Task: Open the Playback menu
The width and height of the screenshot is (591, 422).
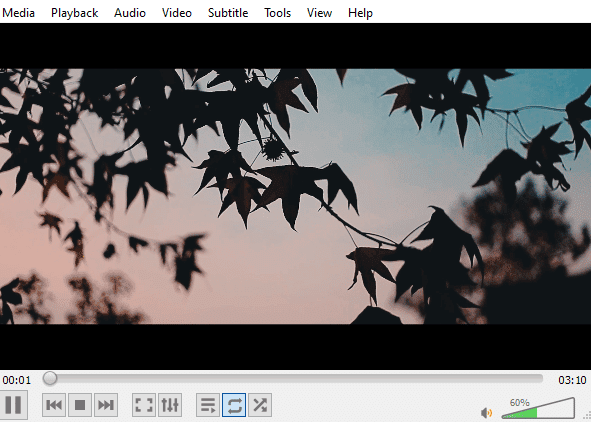Action: point(75,13)
